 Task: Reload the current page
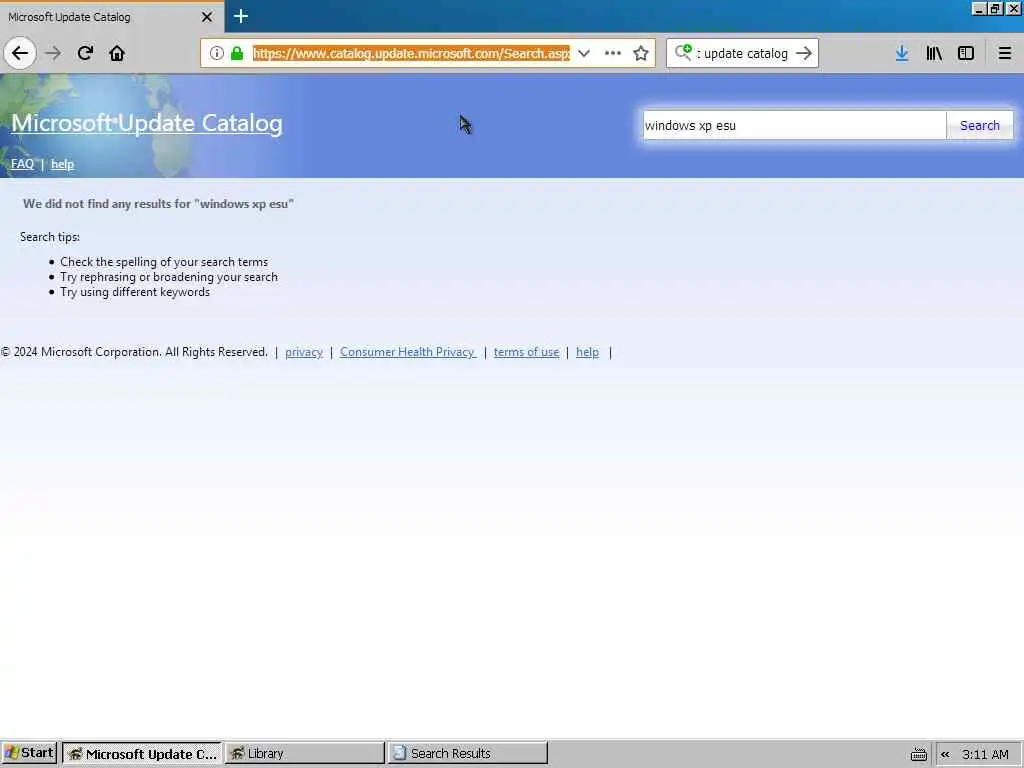click(85, 53)
